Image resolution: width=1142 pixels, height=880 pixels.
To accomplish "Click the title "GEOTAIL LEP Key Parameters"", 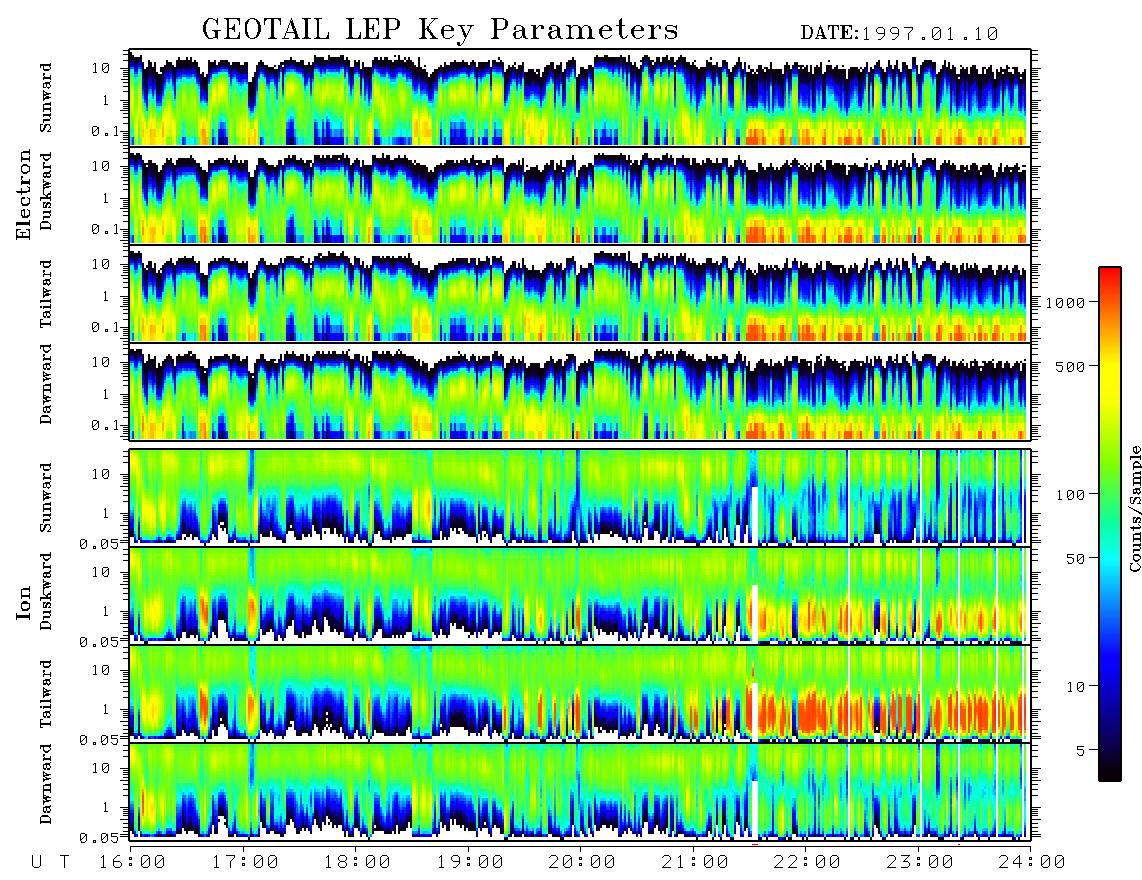I will pyautogui.click(x=440, y=31).
